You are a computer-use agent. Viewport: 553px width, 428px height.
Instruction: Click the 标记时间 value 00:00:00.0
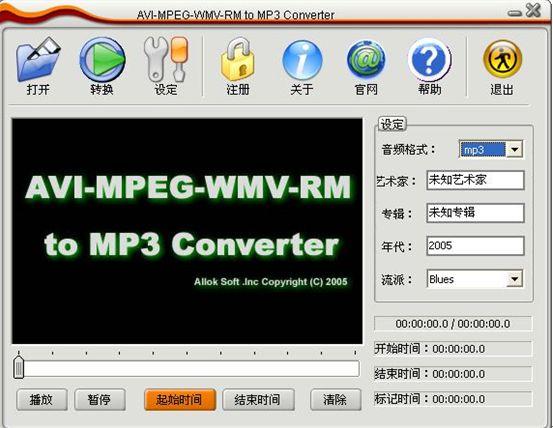458,399
